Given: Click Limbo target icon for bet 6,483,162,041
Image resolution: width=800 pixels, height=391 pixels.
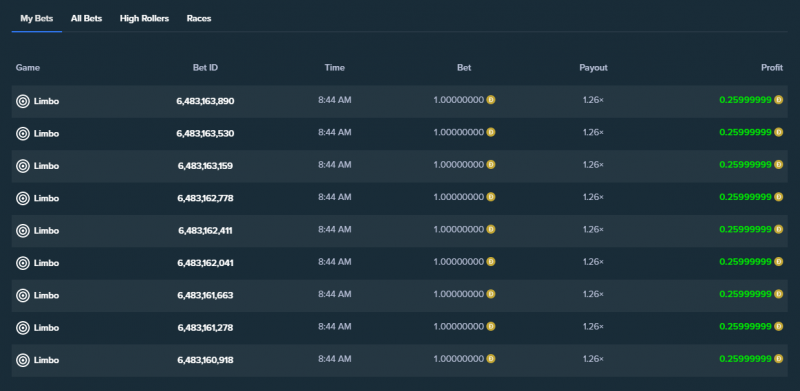Looking at the screenshot, I should click(22, 263).
